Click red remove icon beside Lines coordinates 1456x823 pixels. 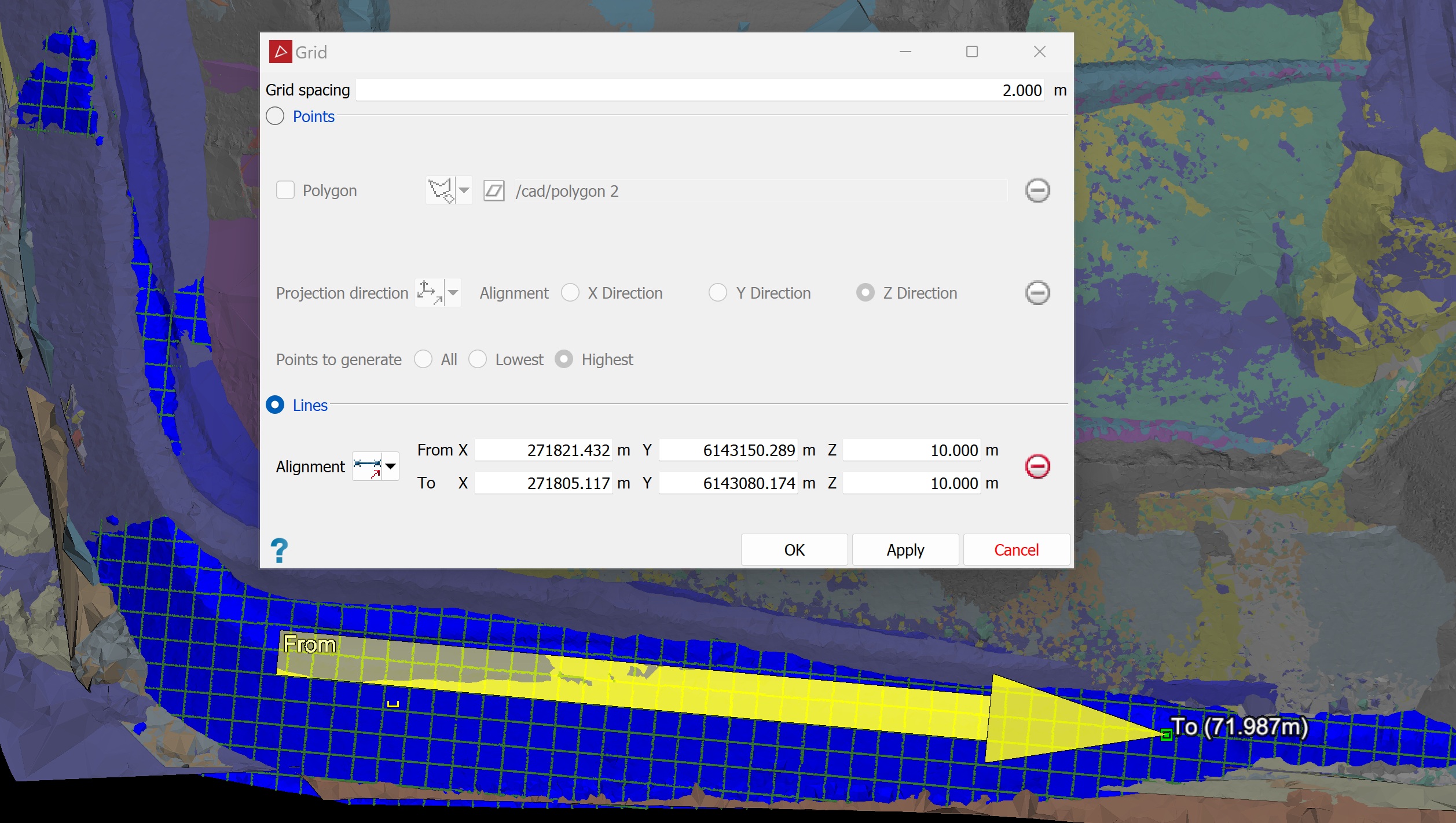coord(1037,466)
